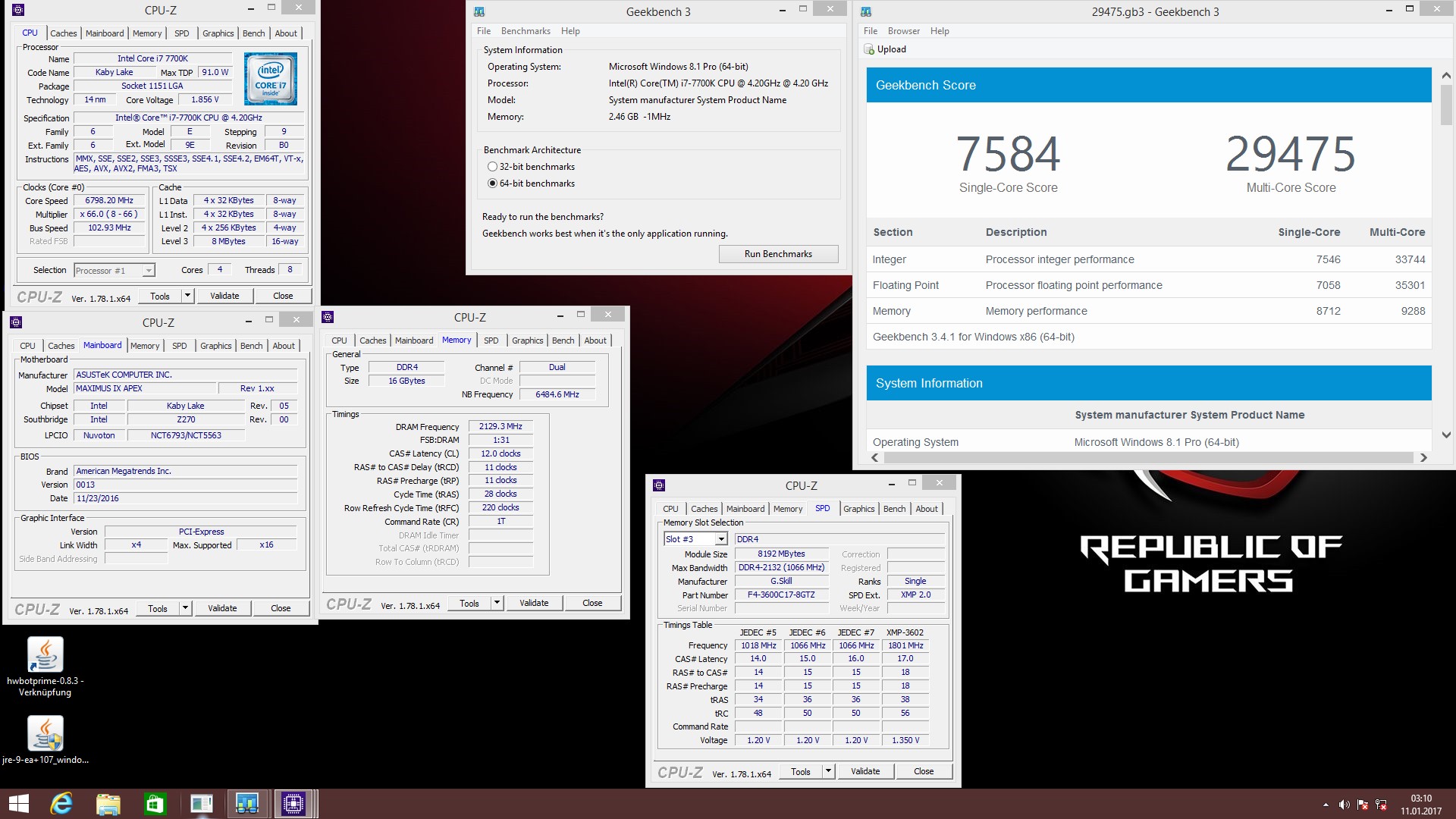Open the Tools dropdown arrow in SPD window
1456x819 pixels.
point(829,771)
